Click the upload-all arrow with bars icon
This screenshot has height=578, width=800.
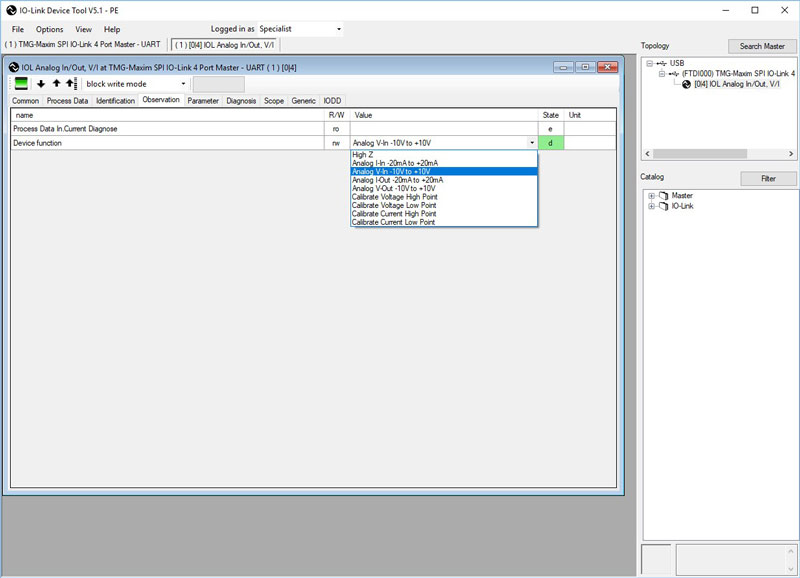[x=71, y=83]
